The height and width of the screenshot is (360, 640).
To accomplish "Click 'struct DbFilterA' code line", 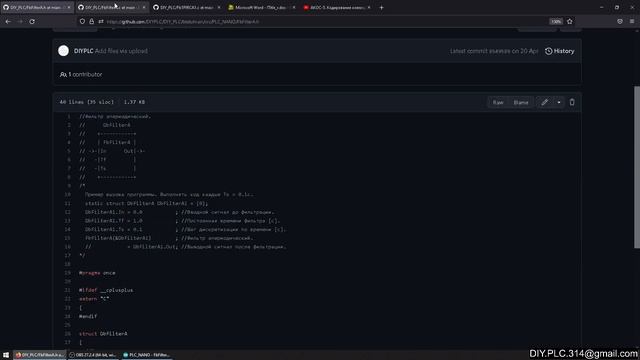I will point(103,333).
